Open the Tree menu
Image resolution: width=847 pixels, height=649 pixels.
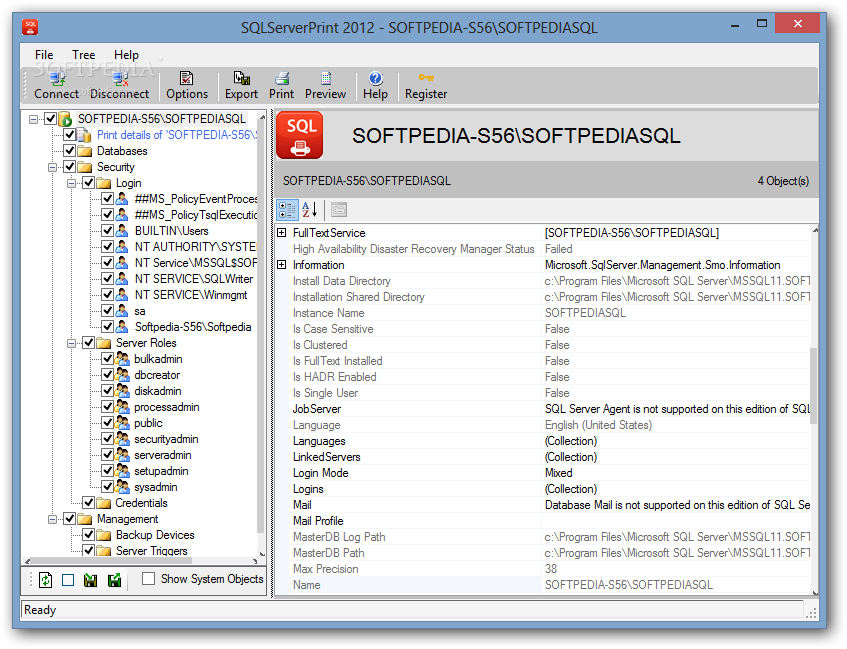[x=84, y=55]
